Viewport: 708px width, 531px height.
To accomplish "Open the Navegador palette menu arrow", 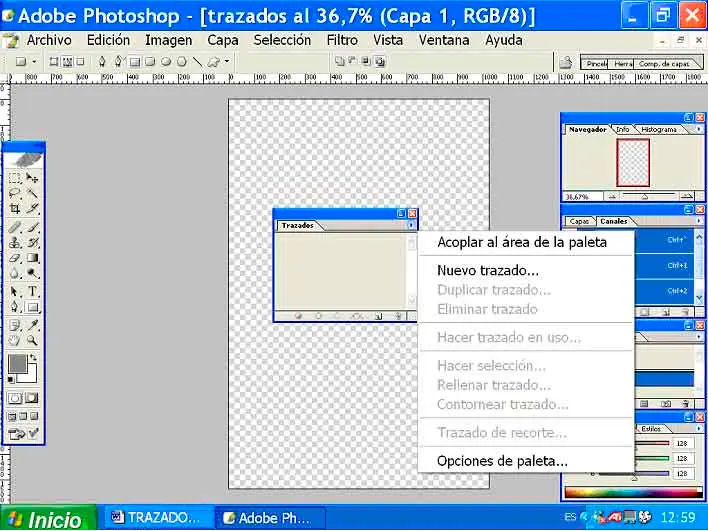I will pos(699,129).
